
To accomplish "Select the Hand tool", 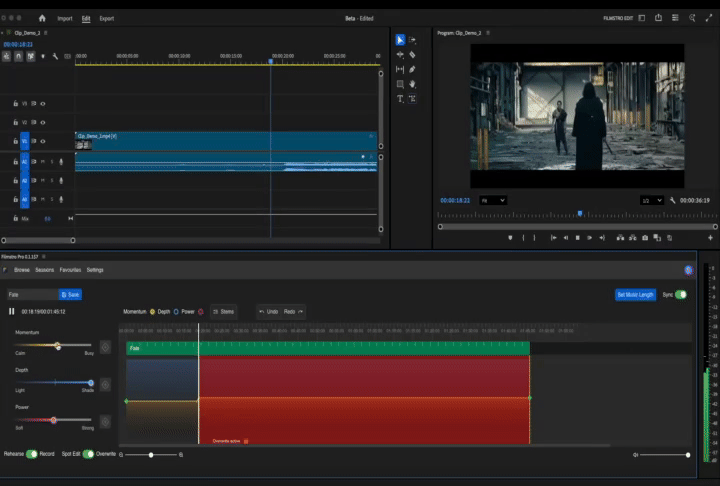I will tap(412, 84).
